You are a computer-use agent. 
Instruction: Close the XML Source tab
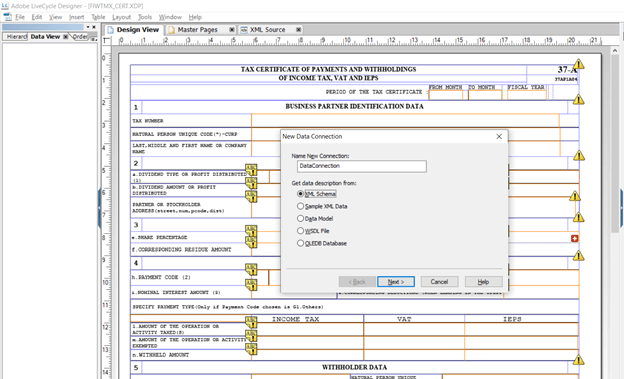tap(298, 29)
